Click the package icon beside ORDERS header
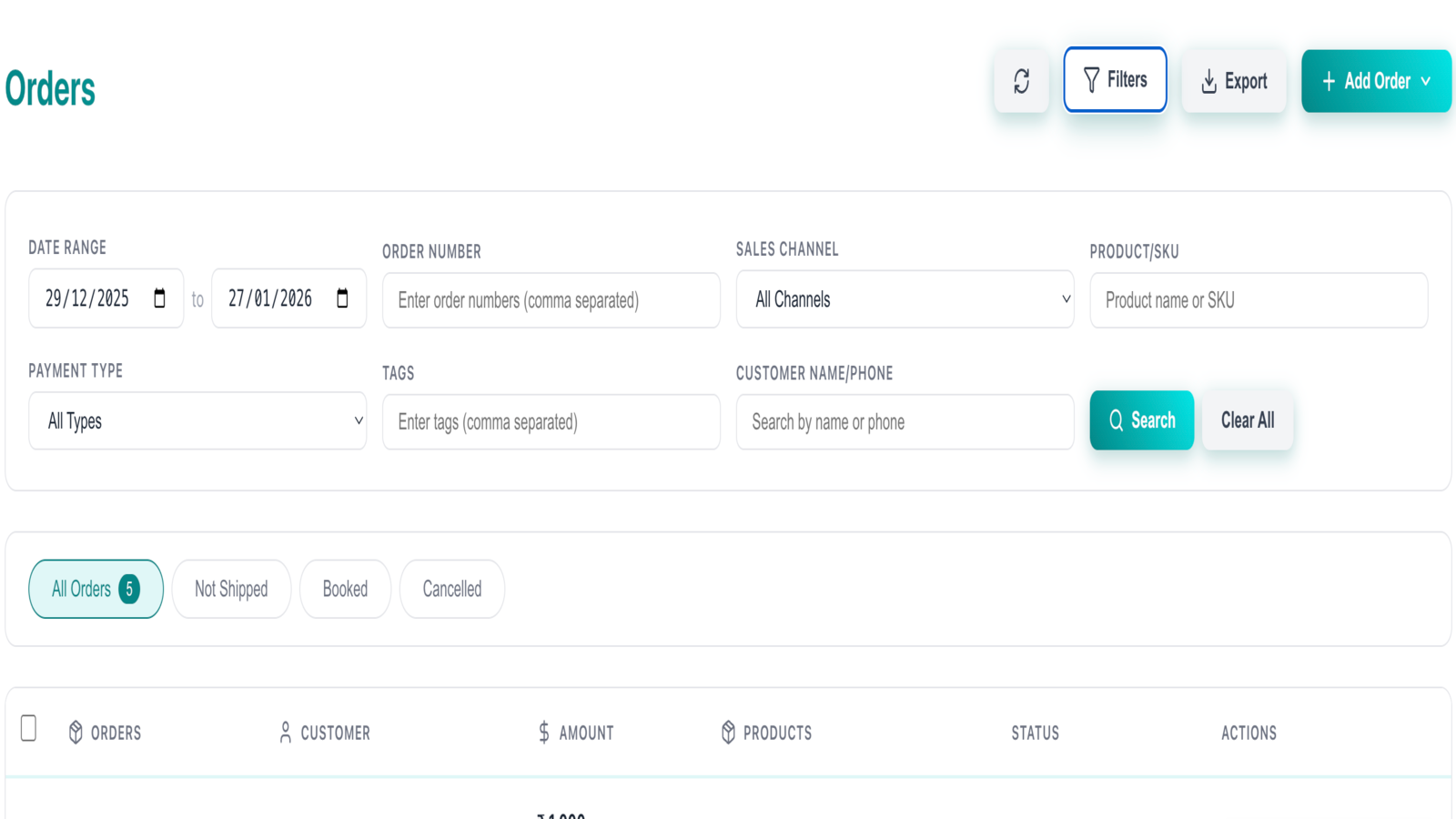This screenshot has width=1456, height=819. (76, 733)
